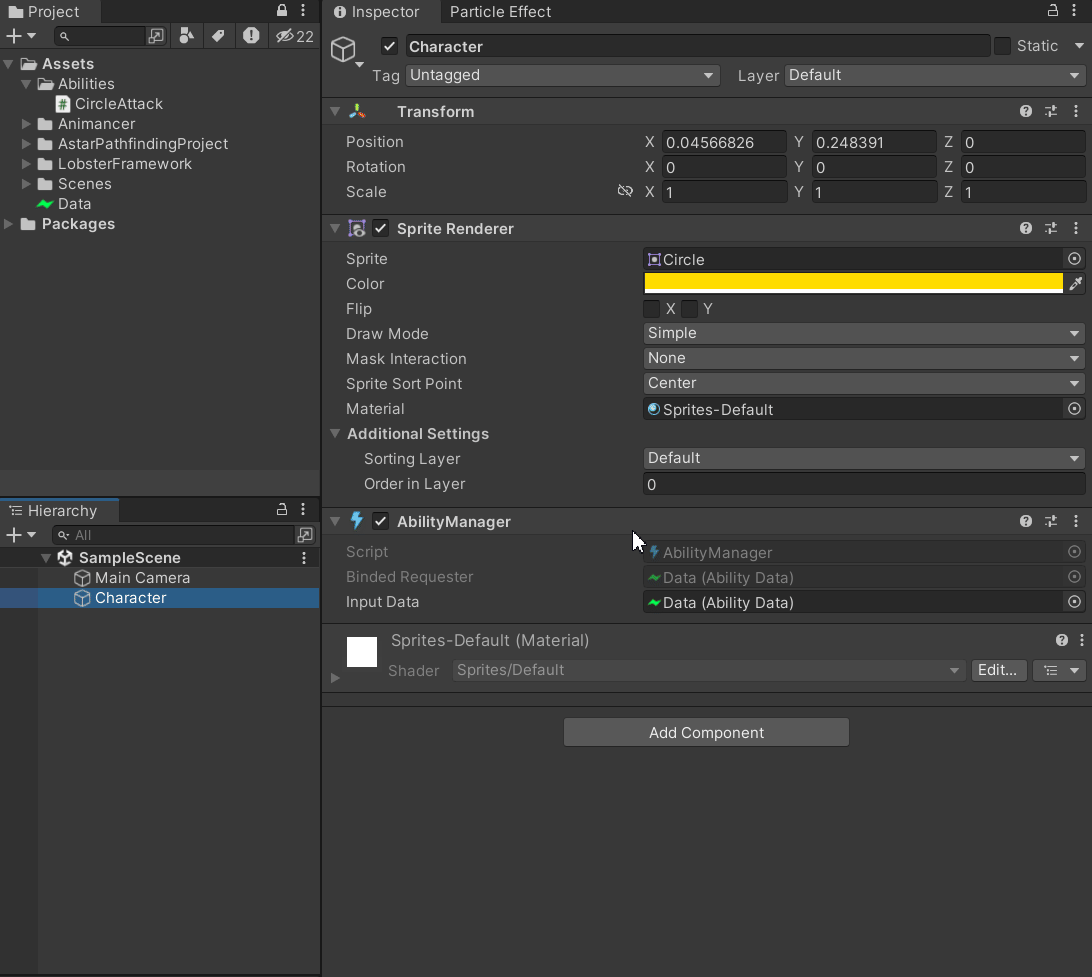
Task: Open Search by Type filter in Project
Action: [187, 36]
